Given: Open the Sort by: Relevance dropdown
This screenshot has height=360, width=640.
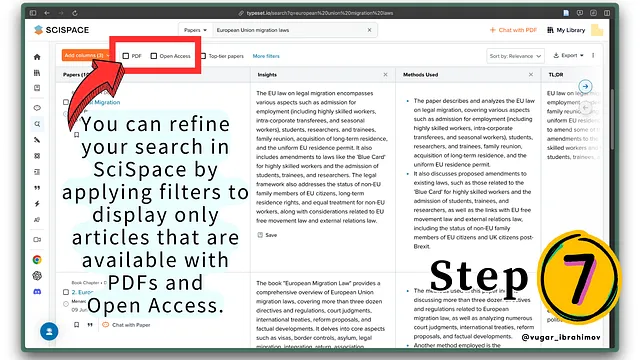Looking at the screenshot, I should click(515, 56).
